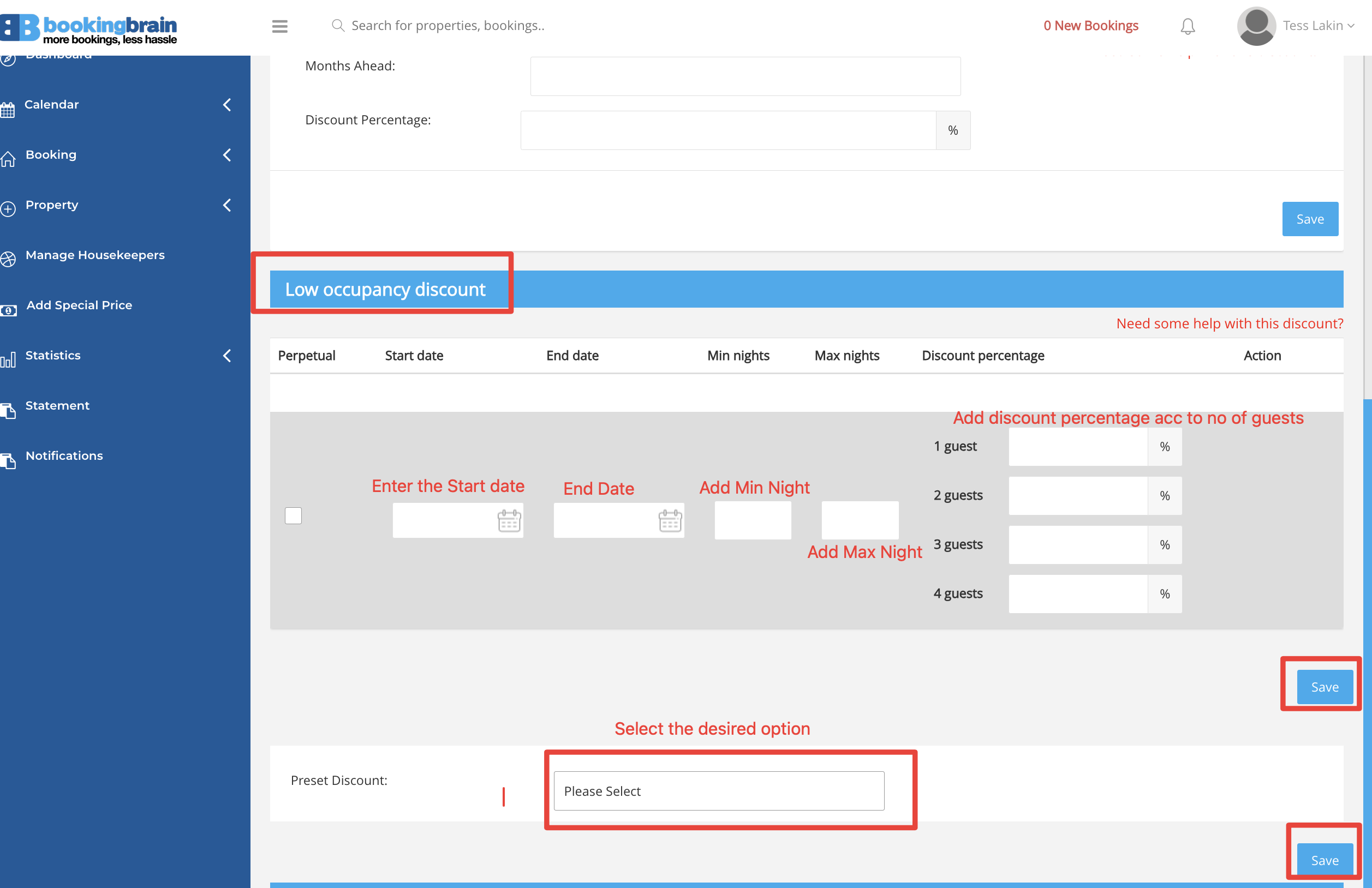Click the 1 guest discount field
The width and height of the screenshot is (1372, 888).
1077,447
